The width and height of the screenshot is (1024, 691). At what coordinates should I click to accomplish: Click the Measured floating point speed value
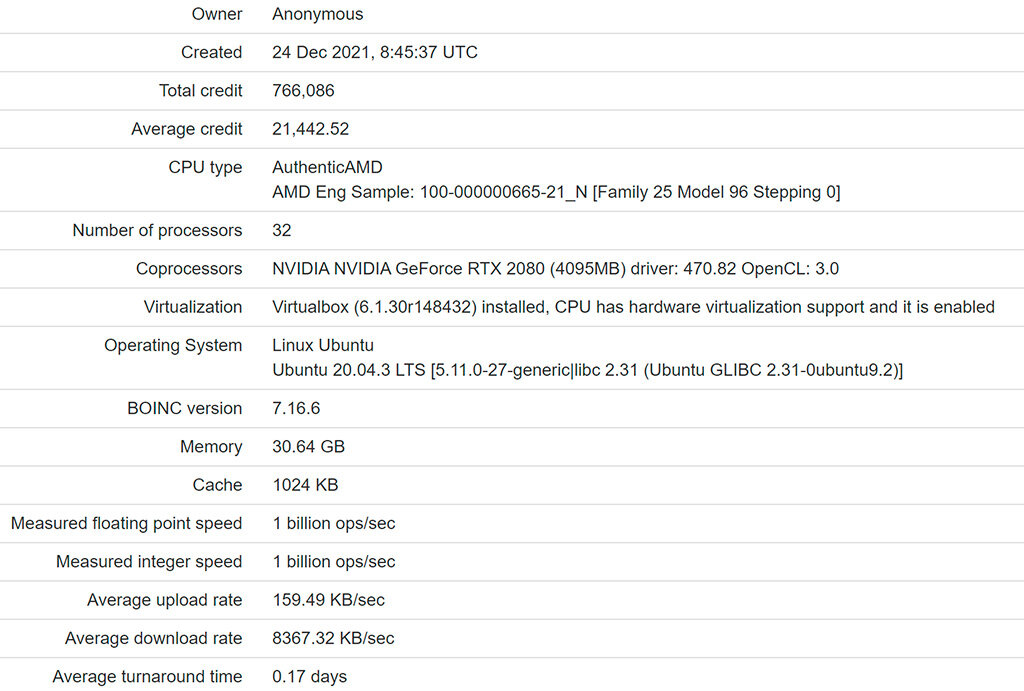(333, 523)
